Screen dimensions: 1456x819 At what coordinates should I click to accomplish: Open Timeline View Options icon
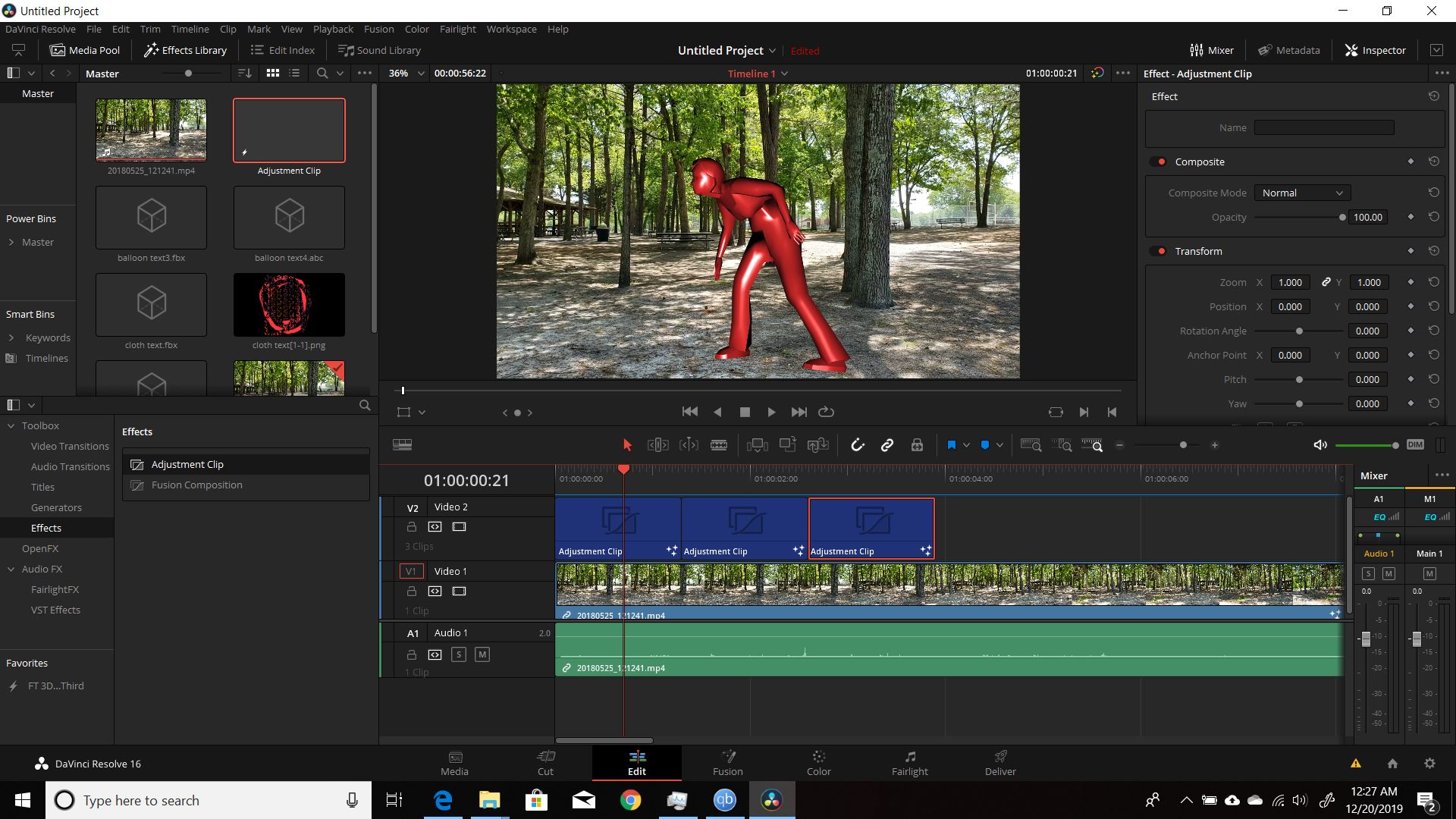[402, 445]
